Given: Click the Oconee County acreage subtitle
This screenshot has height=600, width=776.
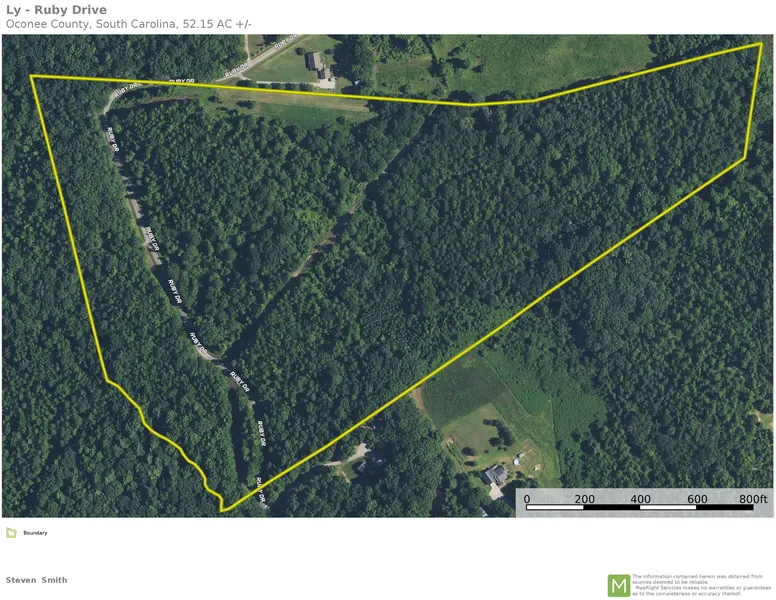Looking at the screenshot, I should point(129,24).
